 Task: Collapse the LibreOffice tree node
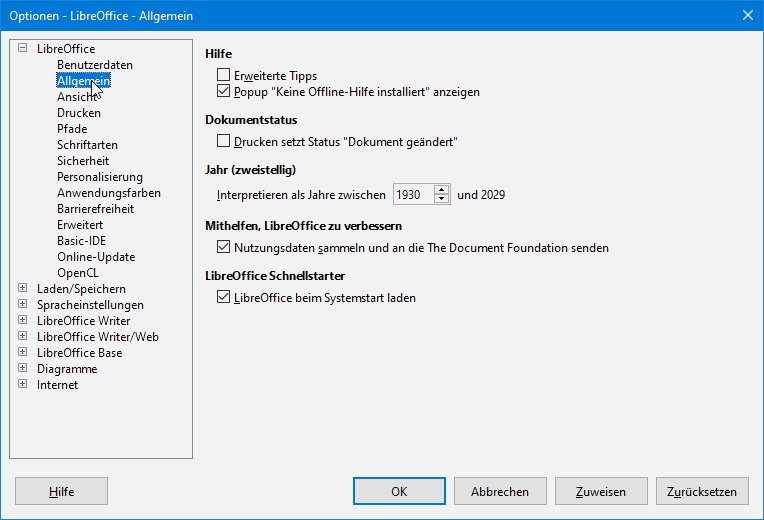tap(22, 48)
